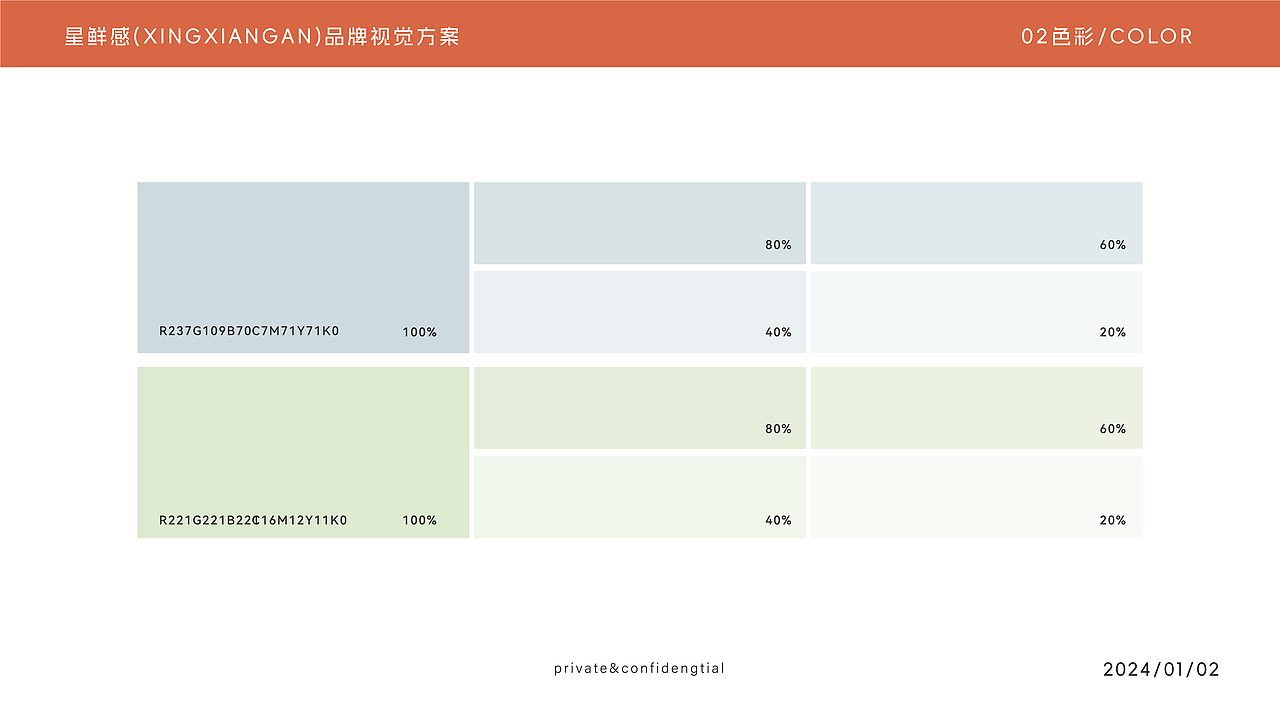Click the 星鲜感(XINGXIANGAN)品牌视觉方案 header title
The height and width of the screenshot is (720, 1280).
pos(262,37)
